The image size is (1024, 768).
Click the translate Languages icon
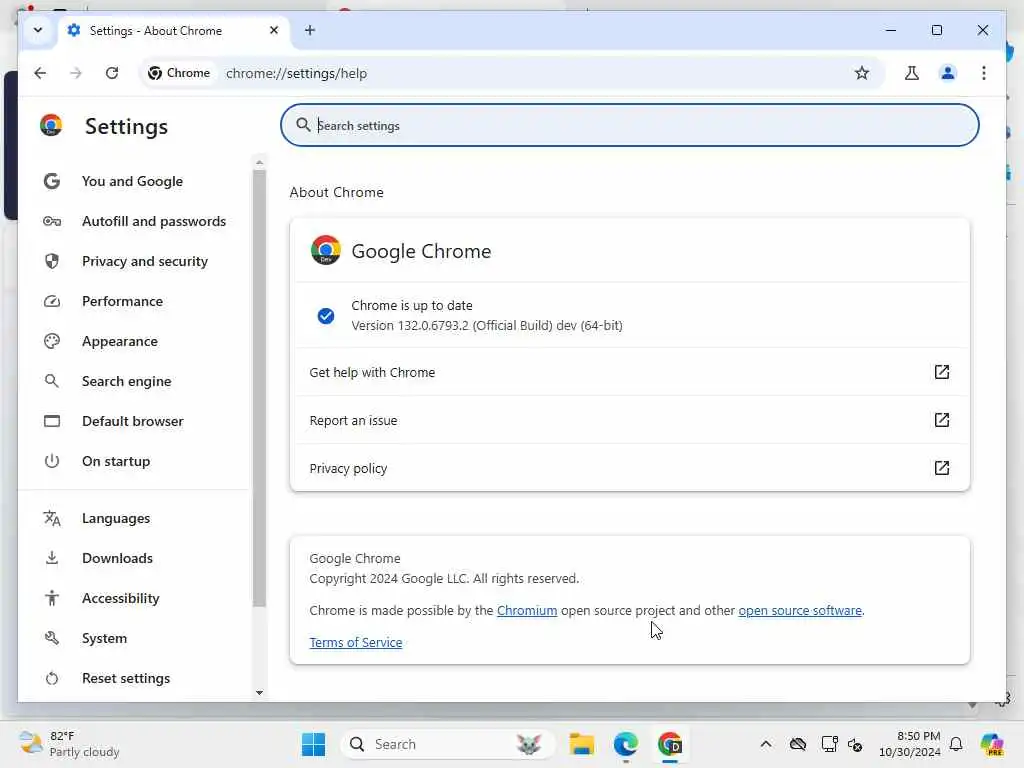pyautogui.click(x=52, y=519)
